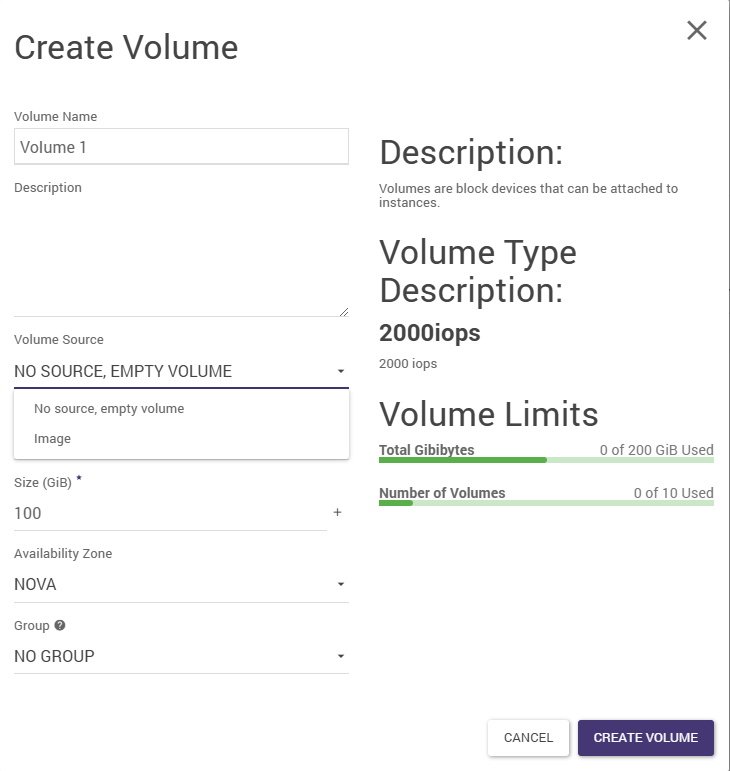Screen dimensions: 730x771
Task: Click the plus icon beside Size field
Action: (337, 513)
